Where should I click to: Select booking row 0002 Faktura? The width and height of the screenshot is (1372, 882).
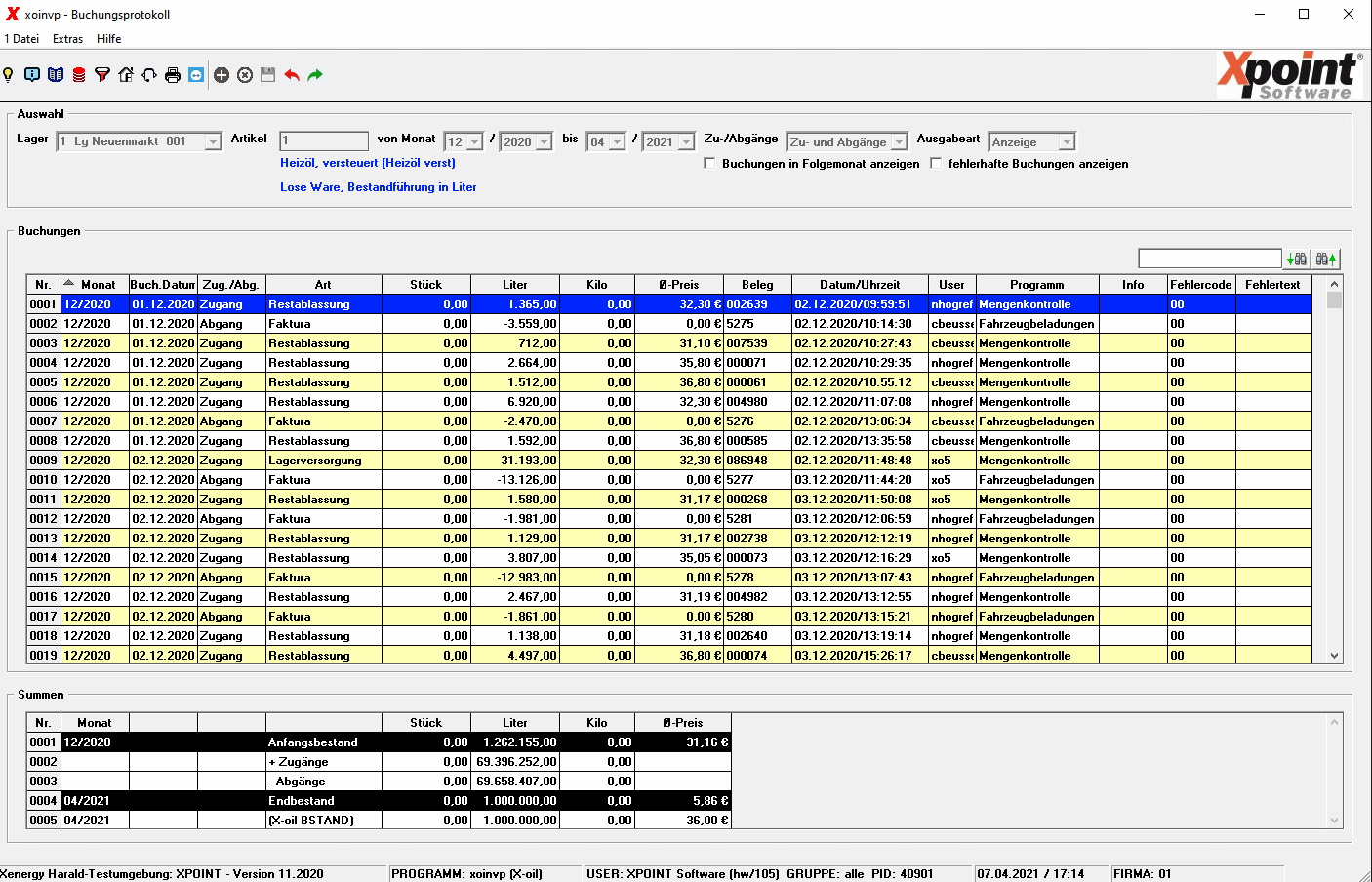click(x=669, y=324)
